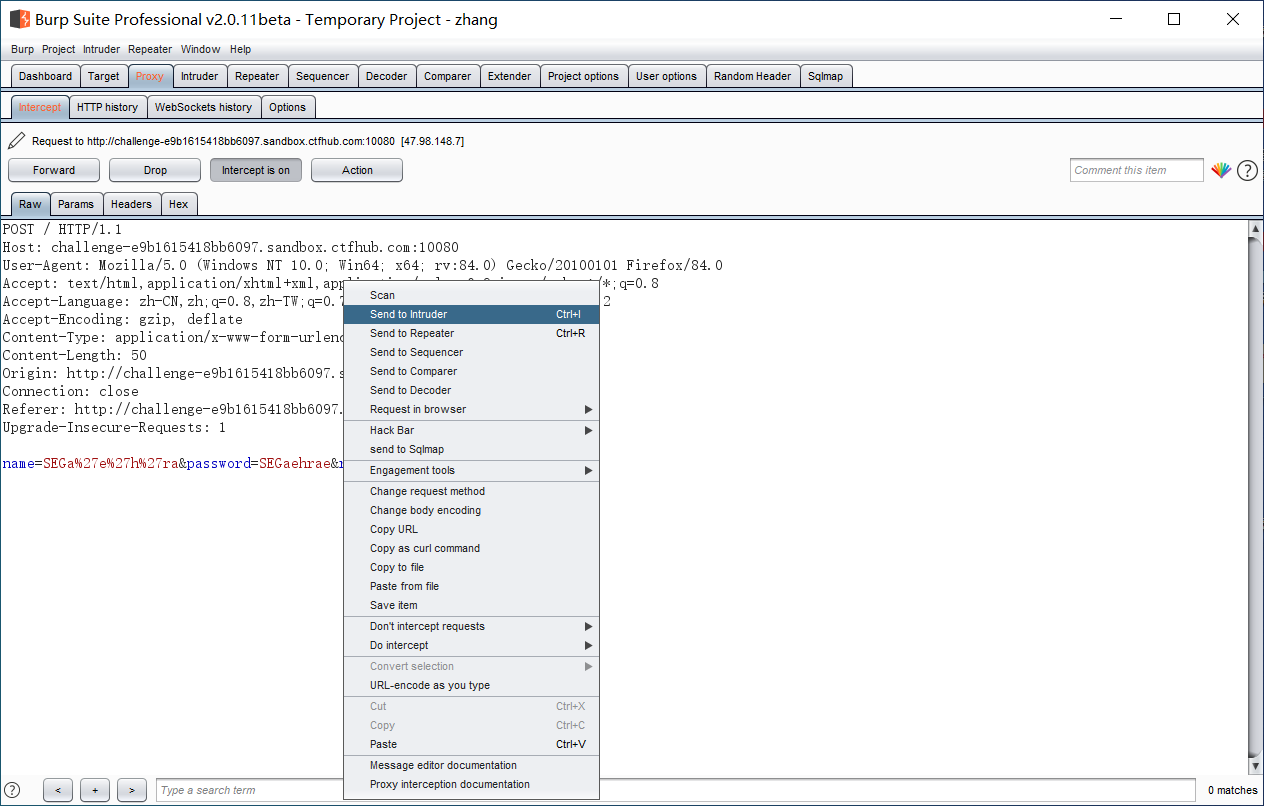
Task: Open the Help menu
Action: [x=240, y=49]
